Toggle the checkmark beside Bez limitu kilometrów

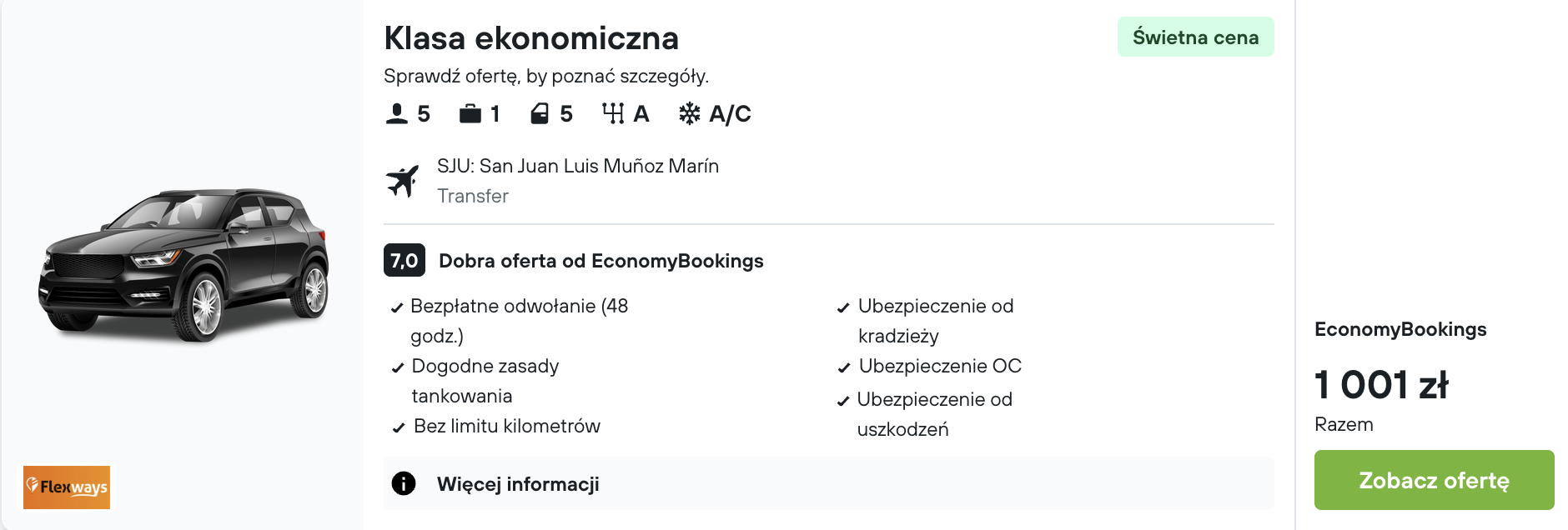(x=398, y=427)
